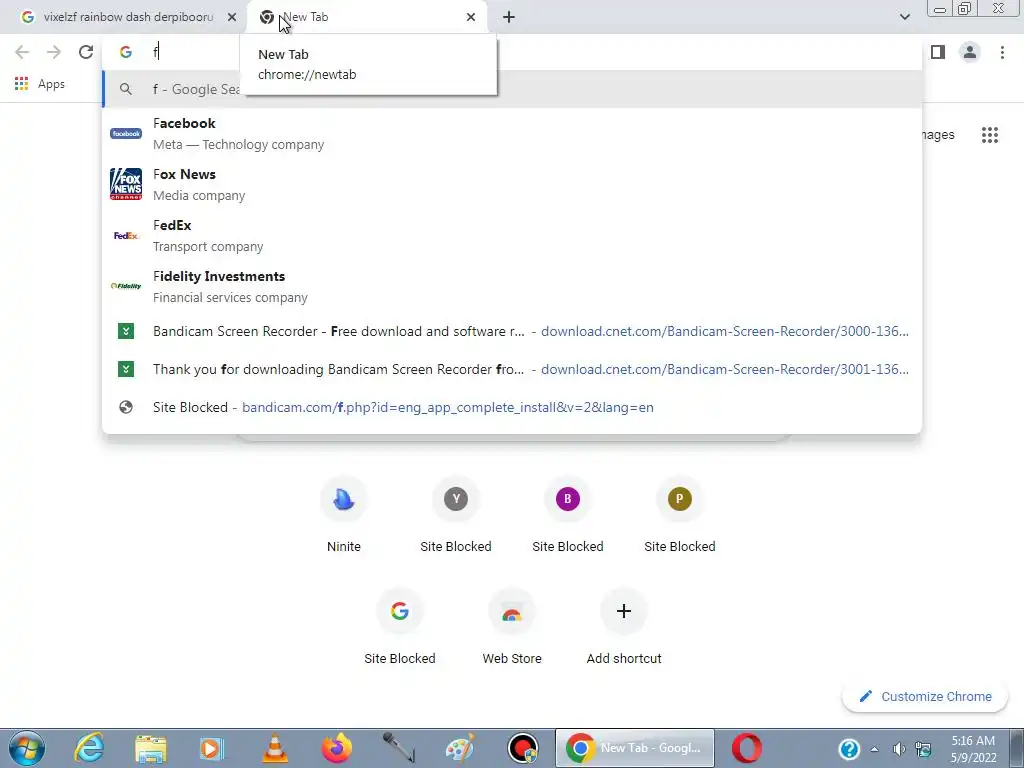Image resolution: width=1024 pixels, height=768 pixels.
Task: Close the vixelzf rainbow dash tab
Action: point(232,17)
